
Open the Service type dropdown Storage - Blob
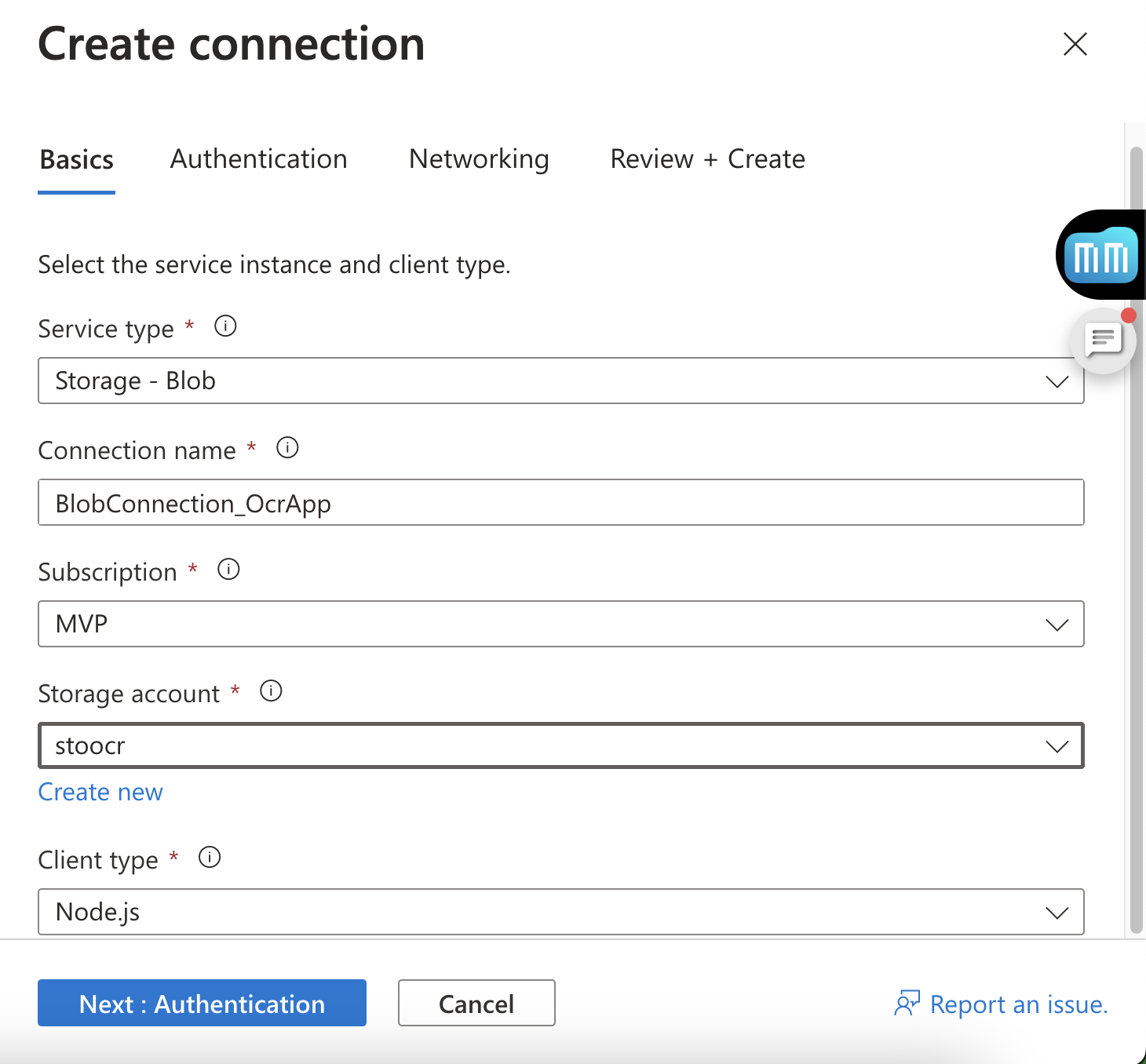tap(561, 381)
